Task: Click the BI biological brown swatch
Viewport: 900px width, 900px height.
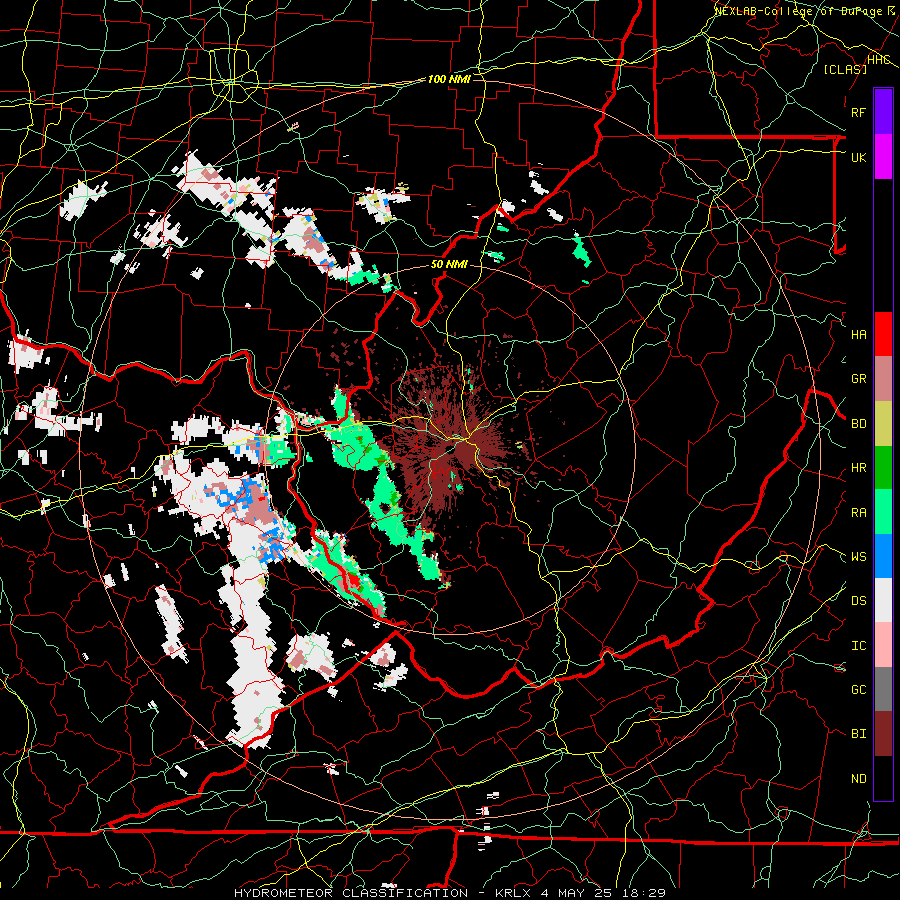Action: click(883, 734)
